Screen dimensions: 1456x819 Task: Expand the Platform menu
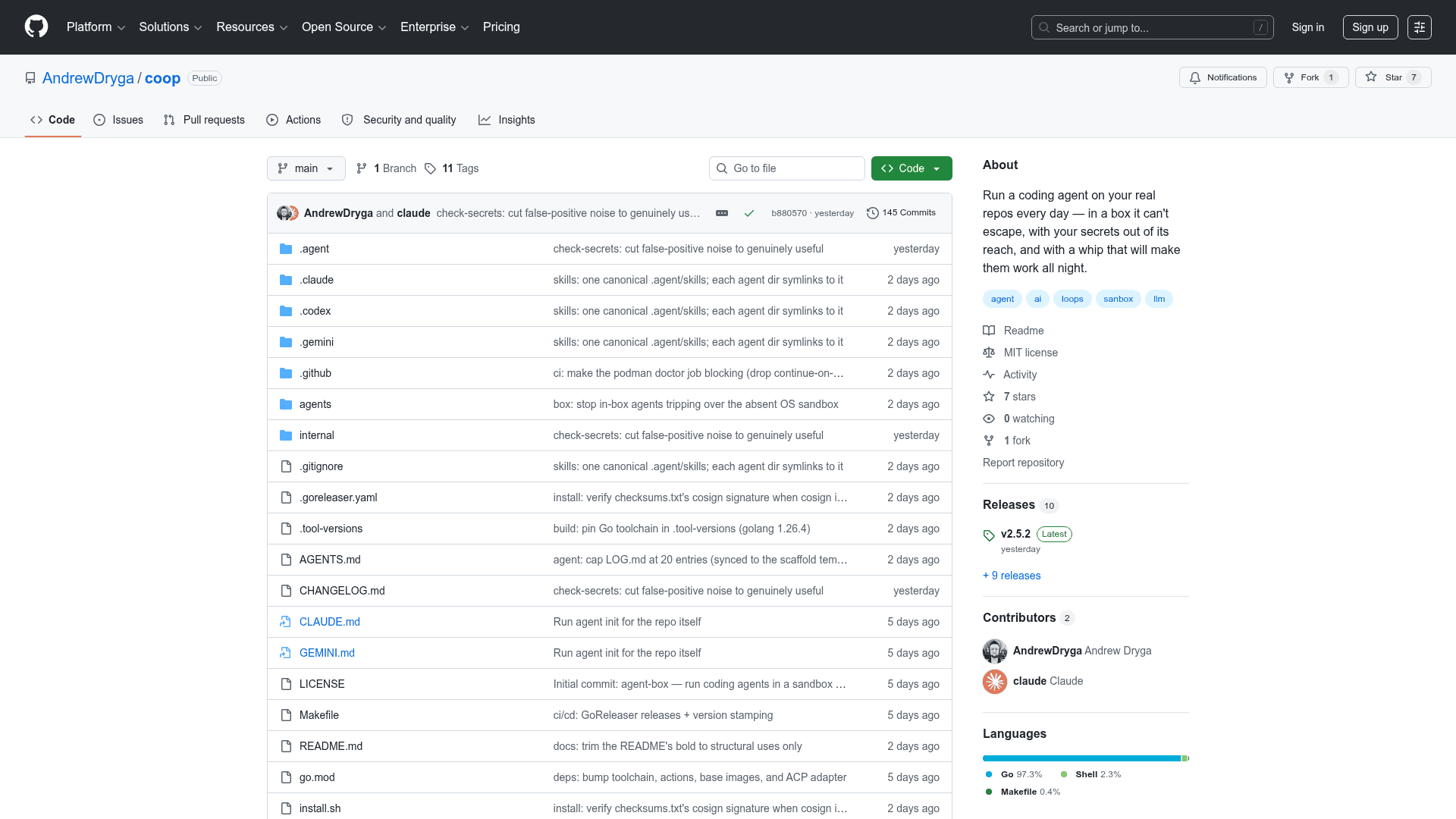pyautogui.click(x=96, y=27)
